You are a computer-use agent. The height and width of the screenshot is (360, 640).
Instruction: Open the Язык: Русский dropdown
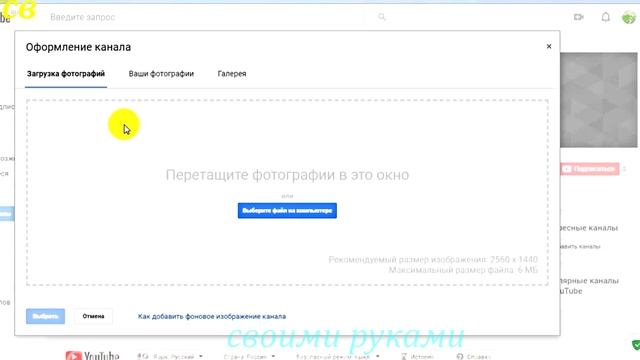(x=170, y=356)
